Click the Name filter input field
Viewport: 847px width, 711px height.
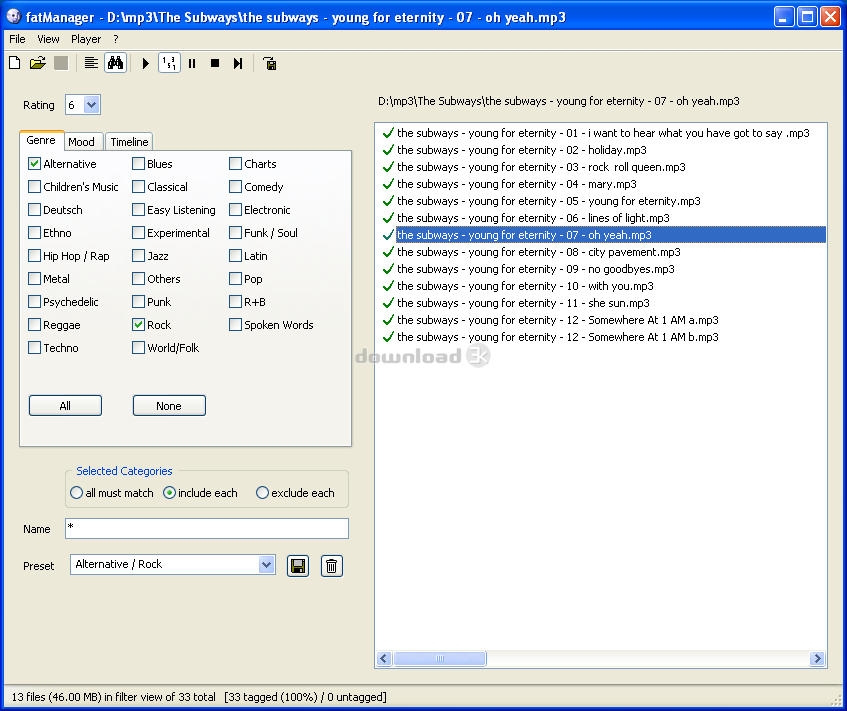pos(207,528)
